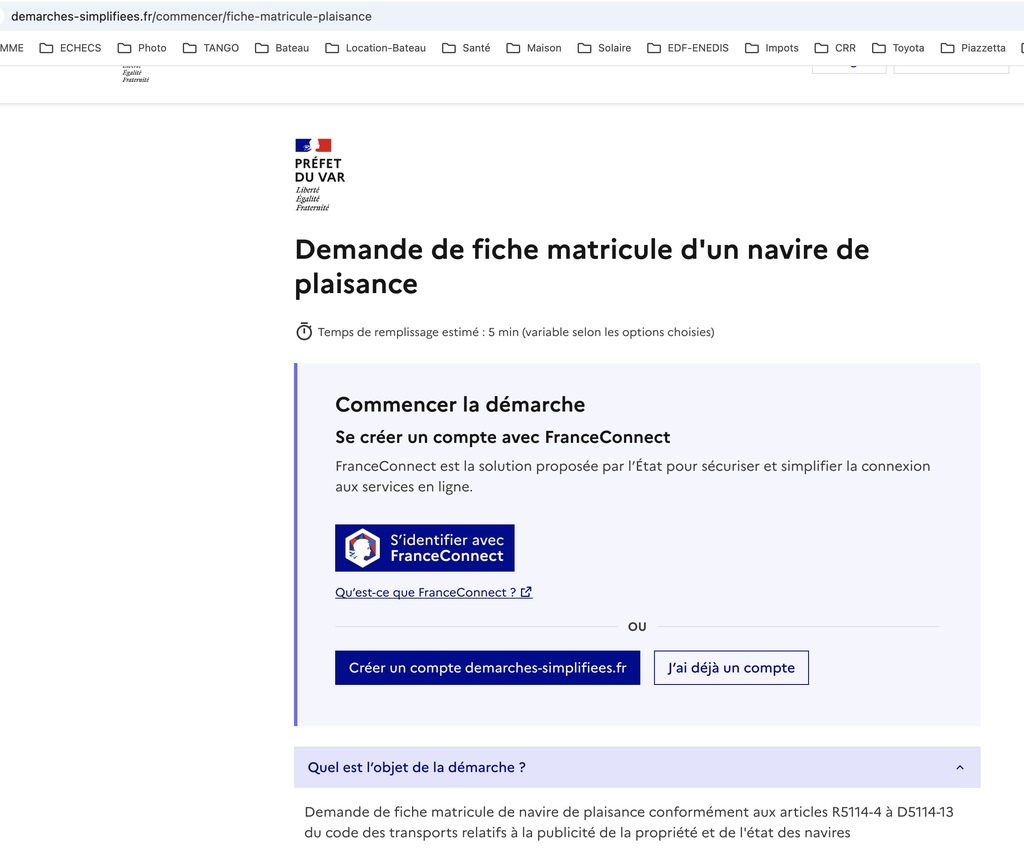Click the Temps de remplissage estimé text
This screenshot has width=1024, height=860.
(516, 332)
